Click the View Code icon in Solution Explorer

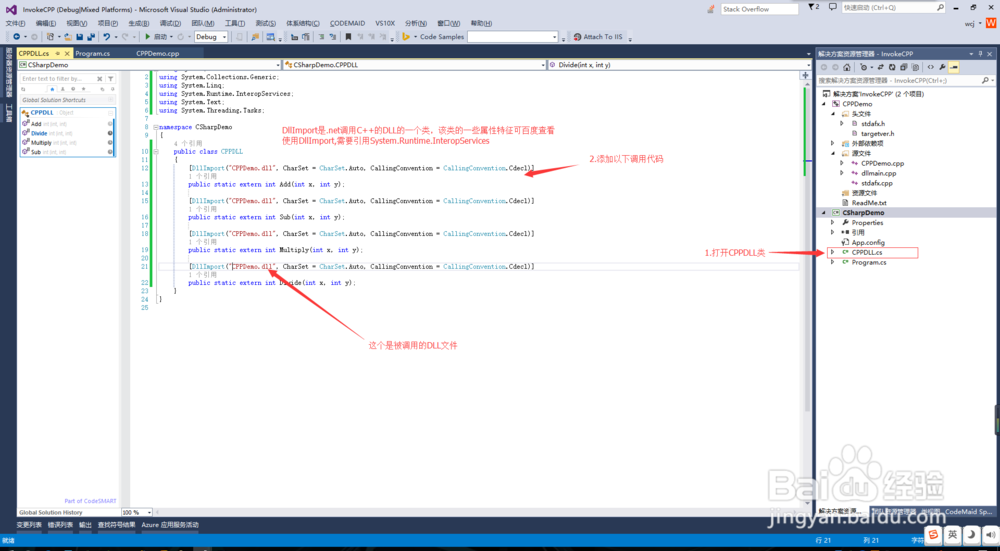point(930,67)
